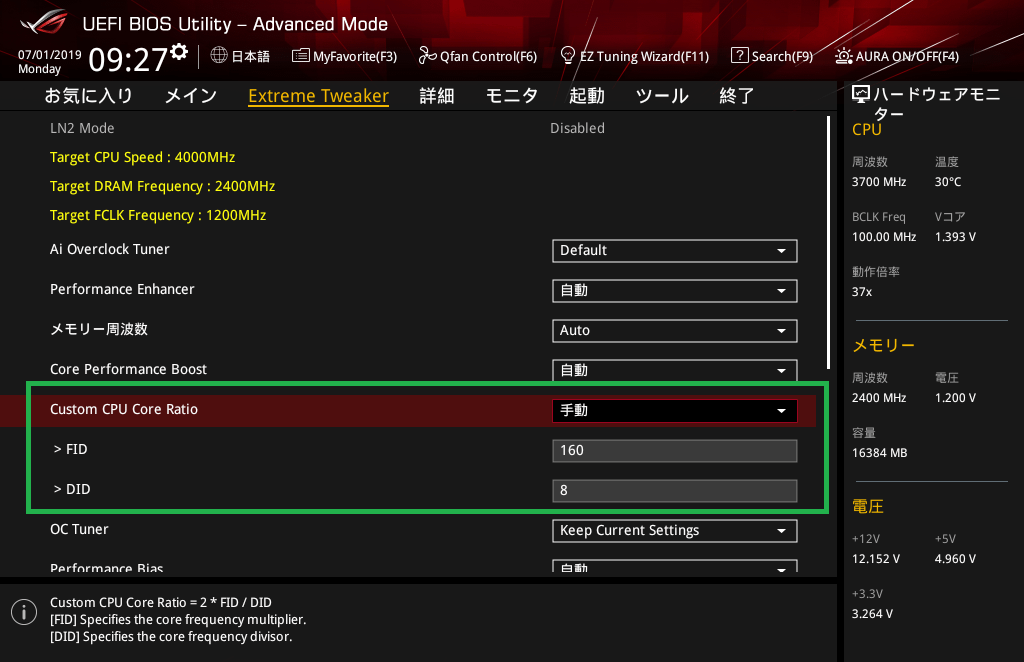Click Target DRAM Frequency : 2400MHz text
The image size is (1024, 662).
coord(163,186)
